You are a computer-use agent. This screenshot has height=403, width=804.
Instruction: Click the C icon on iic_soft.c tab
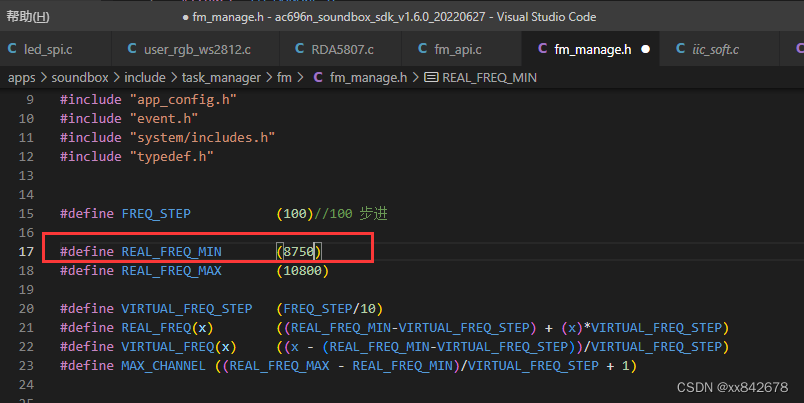pos(677,48)
